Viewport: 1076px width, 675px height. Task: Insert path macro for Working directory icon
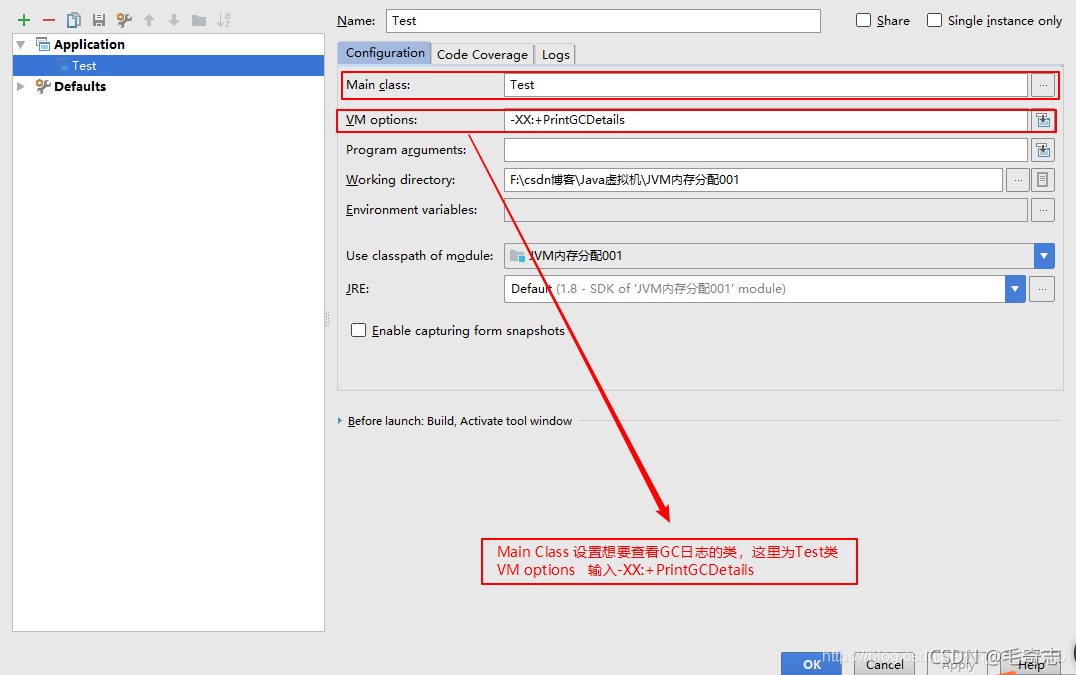pyautogui.click(x=1042, y=180)
